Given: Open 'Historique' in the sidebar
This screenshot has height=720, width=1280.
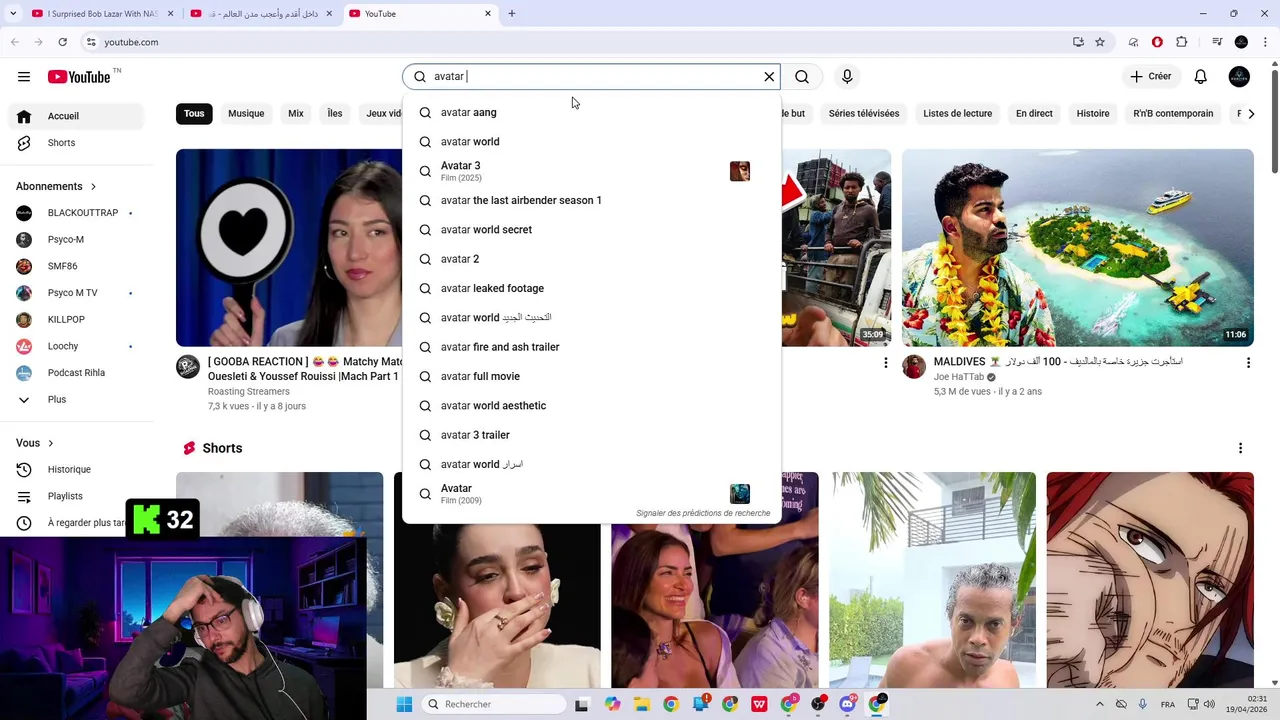Looking at the screenshot, I should tap(76, 469).
